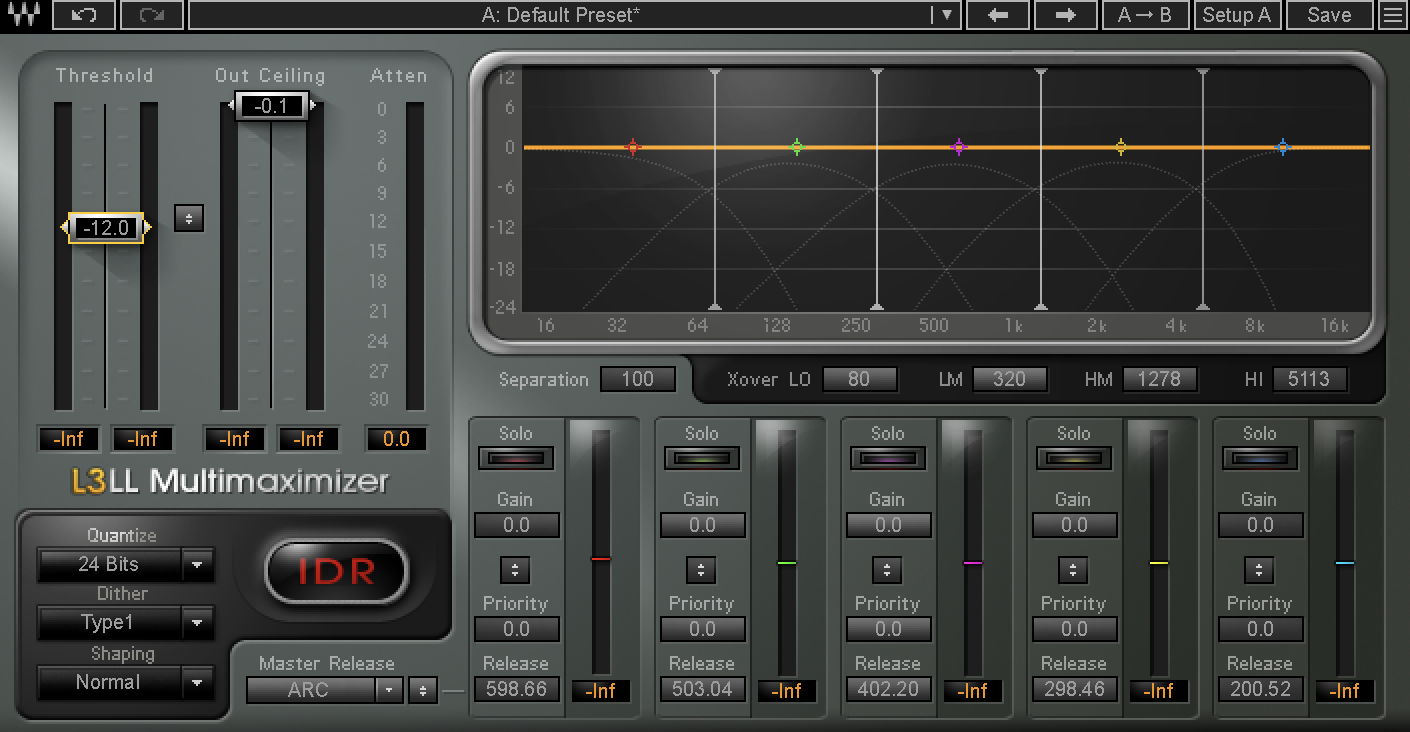
Task: Redo the last undone change
Action: (152, 15)
